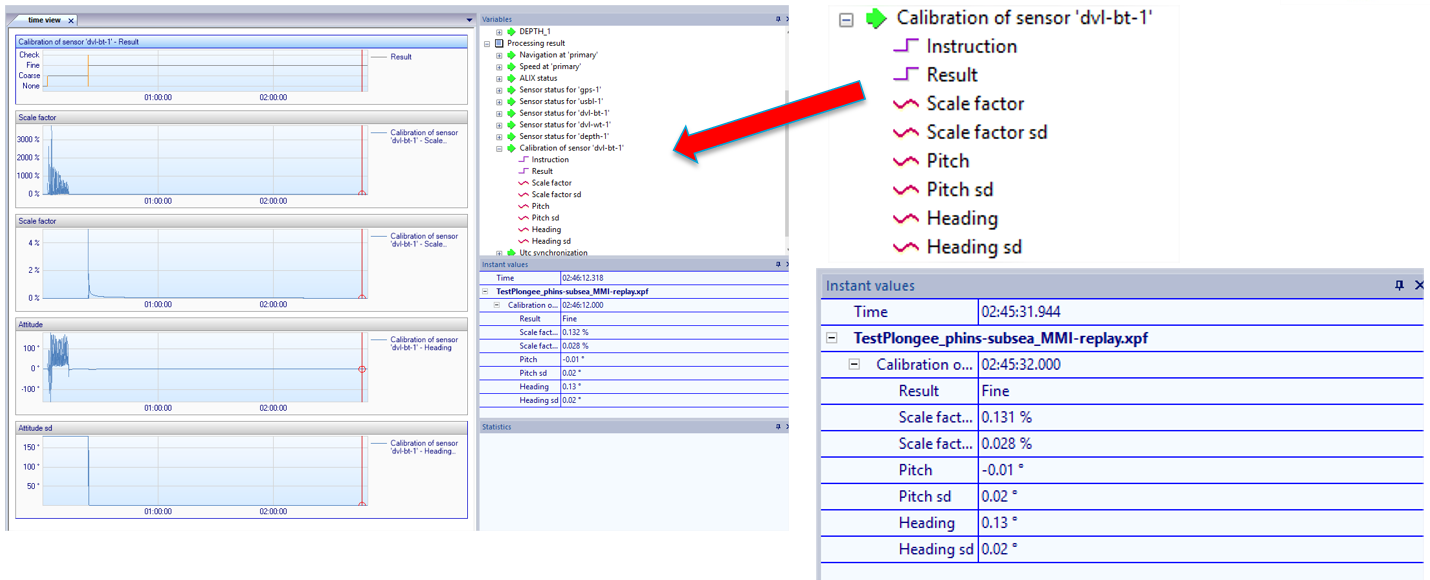Pin the Variables panel
The height and width of the screenshot is (580, 1430).
(x=777, y=19)
